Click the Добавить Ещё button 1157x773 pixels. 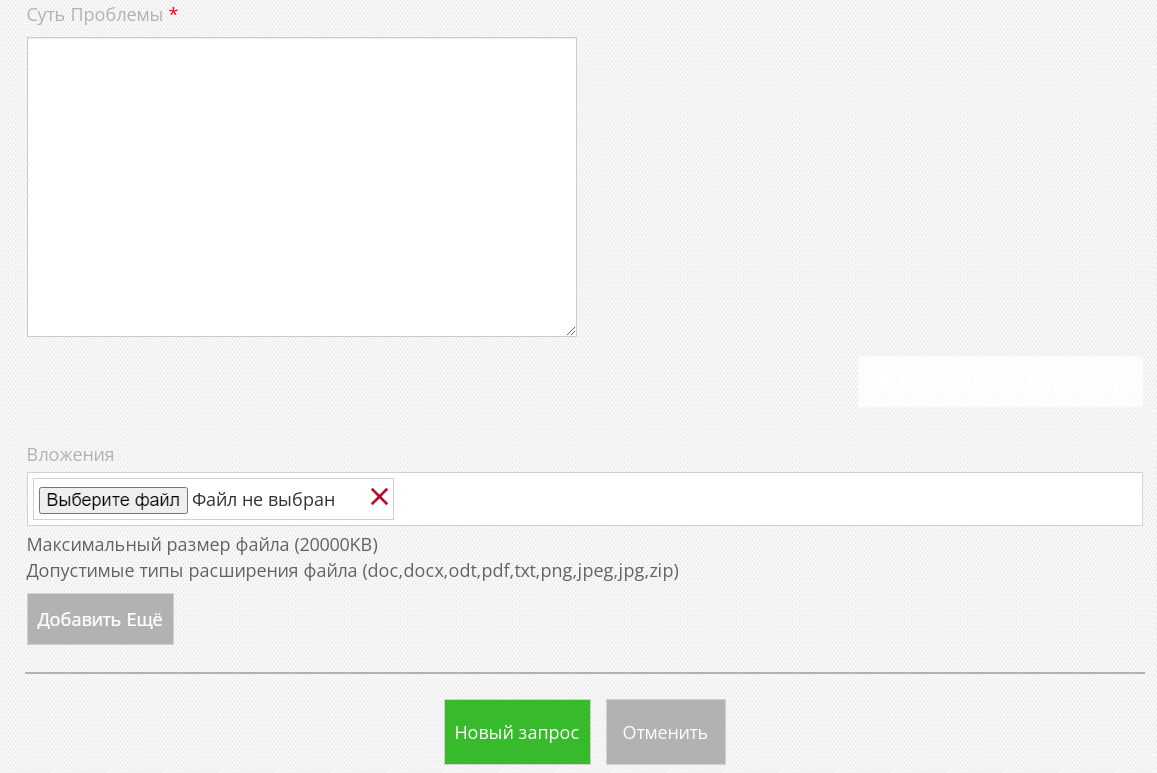coord(100,619)
